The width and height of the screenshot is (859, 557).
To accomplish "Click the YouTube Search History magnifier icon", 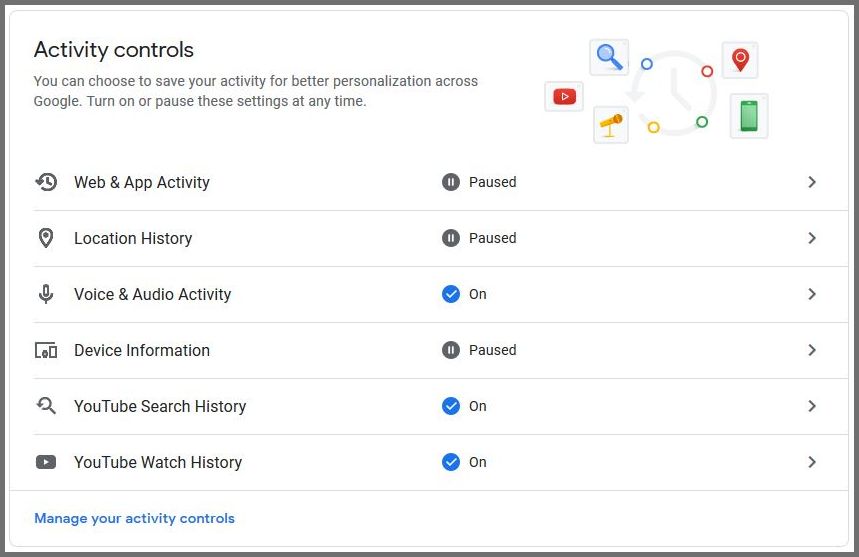I will point(46,406).
